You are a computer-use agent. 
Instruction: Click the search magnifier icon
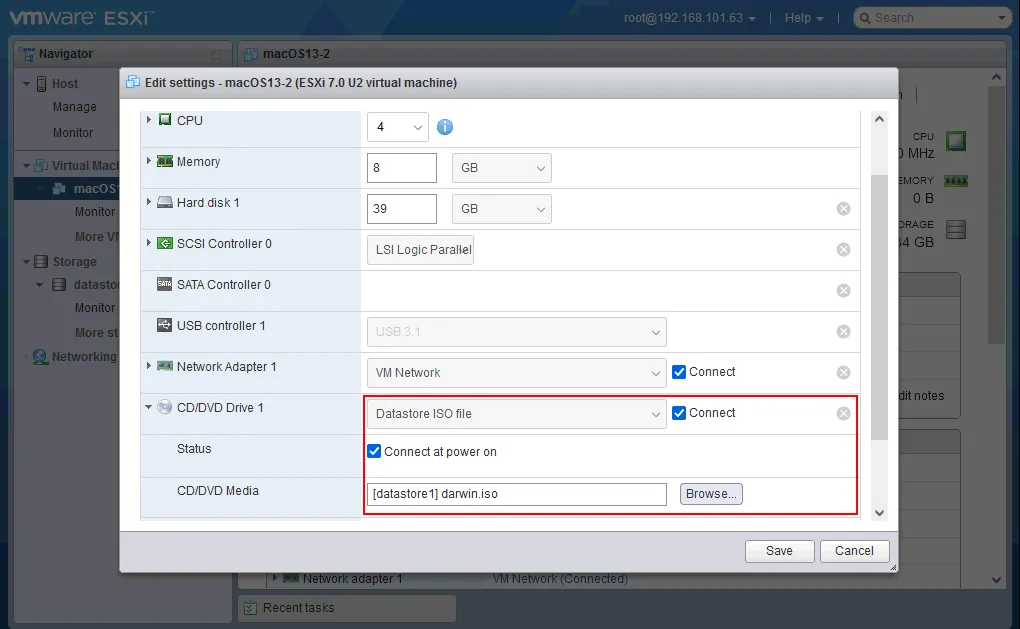tap(865, 18)
